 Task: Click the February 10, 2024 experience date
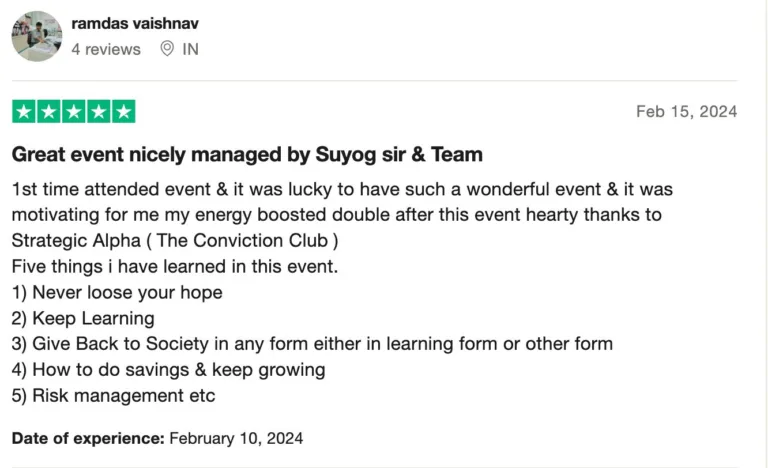pyautogui.click(x=236, y=438)
